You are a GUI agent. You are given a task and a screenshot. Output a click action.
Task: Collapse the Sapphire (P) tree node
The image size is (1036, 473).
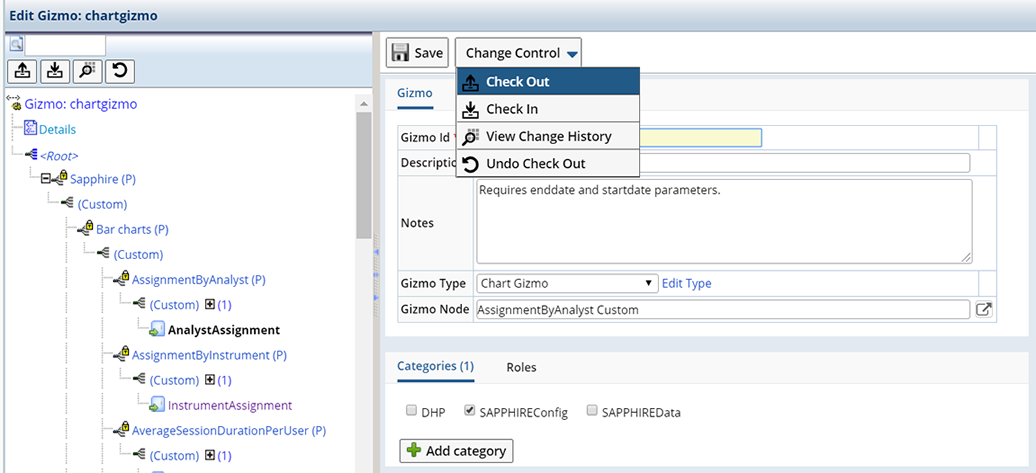coord(46,179)
